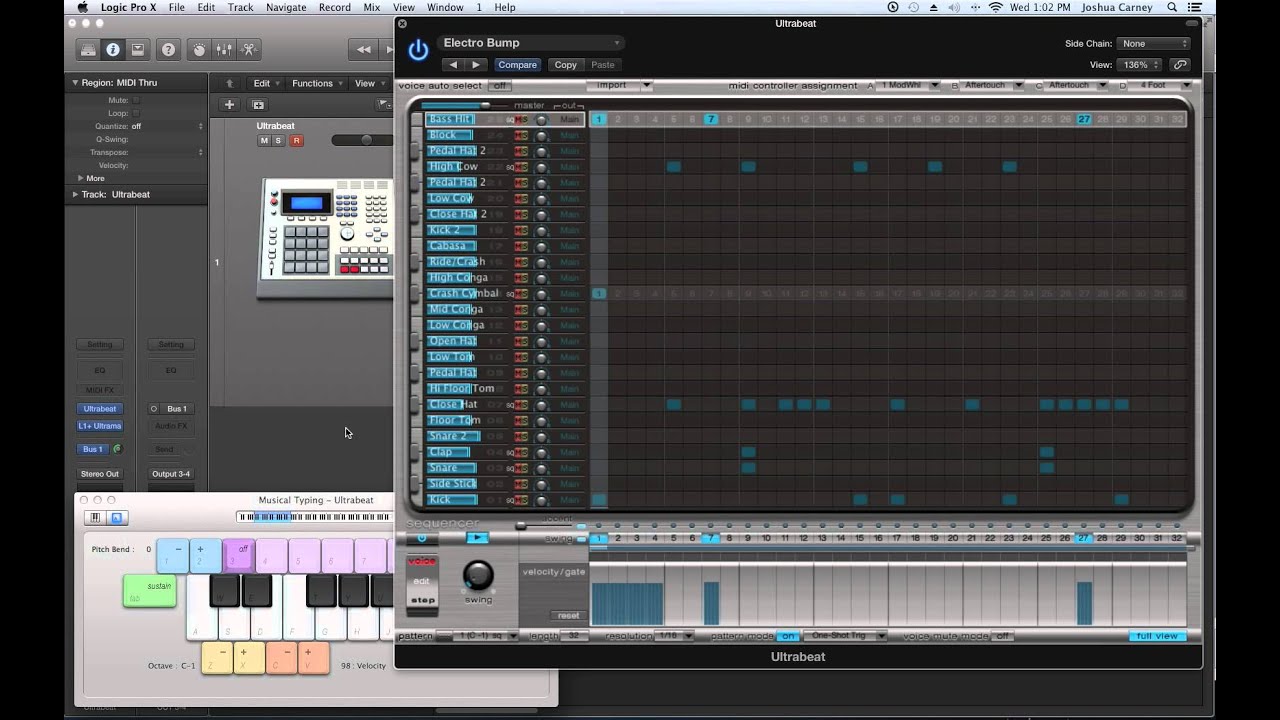
Task: Go to next Ultrabeat preset arrow
Action: tap(475, 65)
